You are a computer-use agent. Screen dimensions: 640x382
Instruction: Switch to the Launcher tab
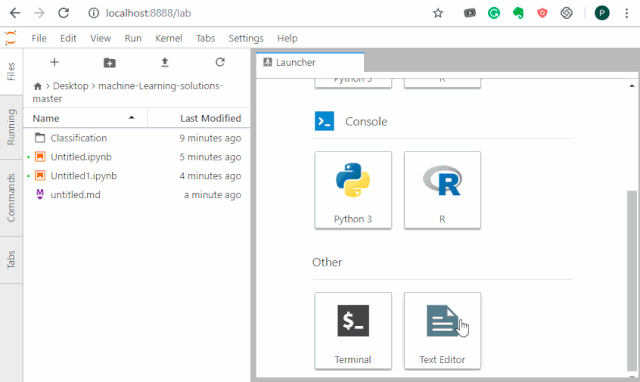(x=310, y=62)
